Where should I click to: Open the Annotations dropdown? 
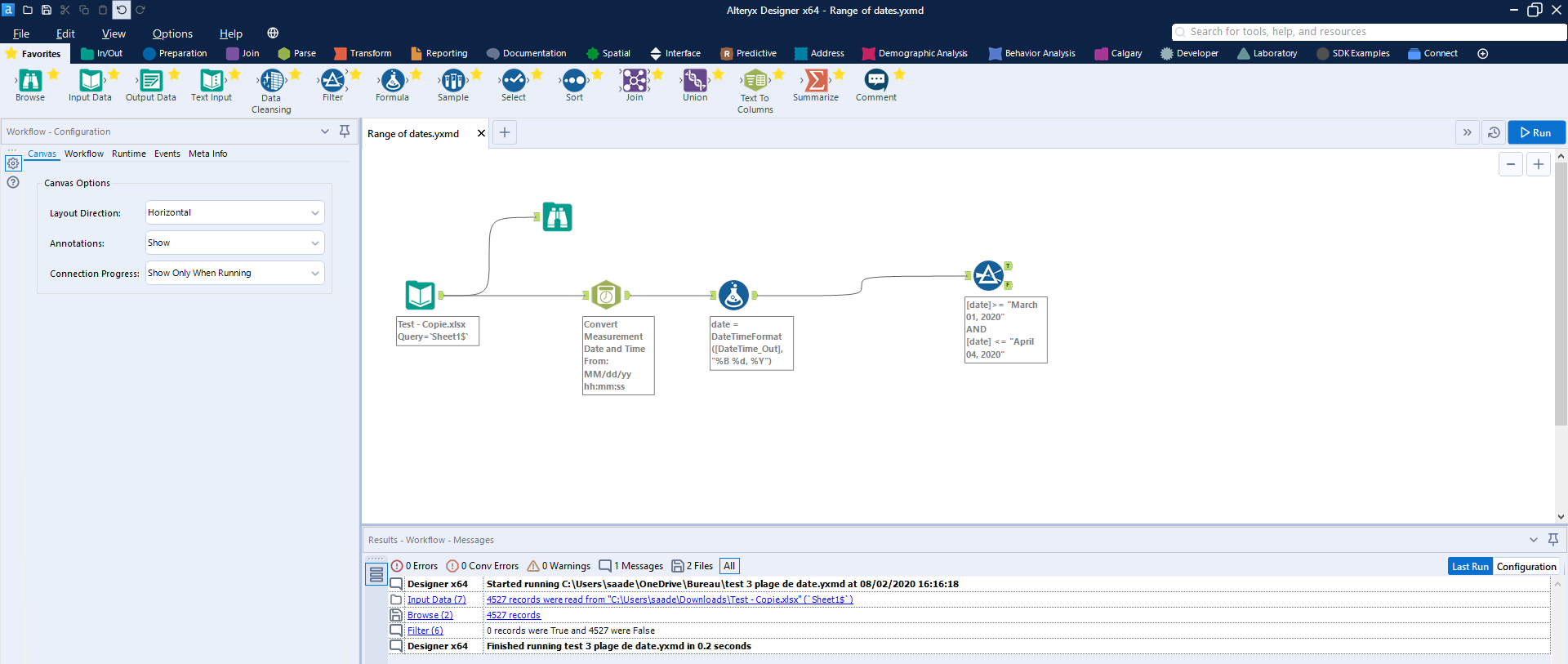pyautogui.click(x=234, y=243)
